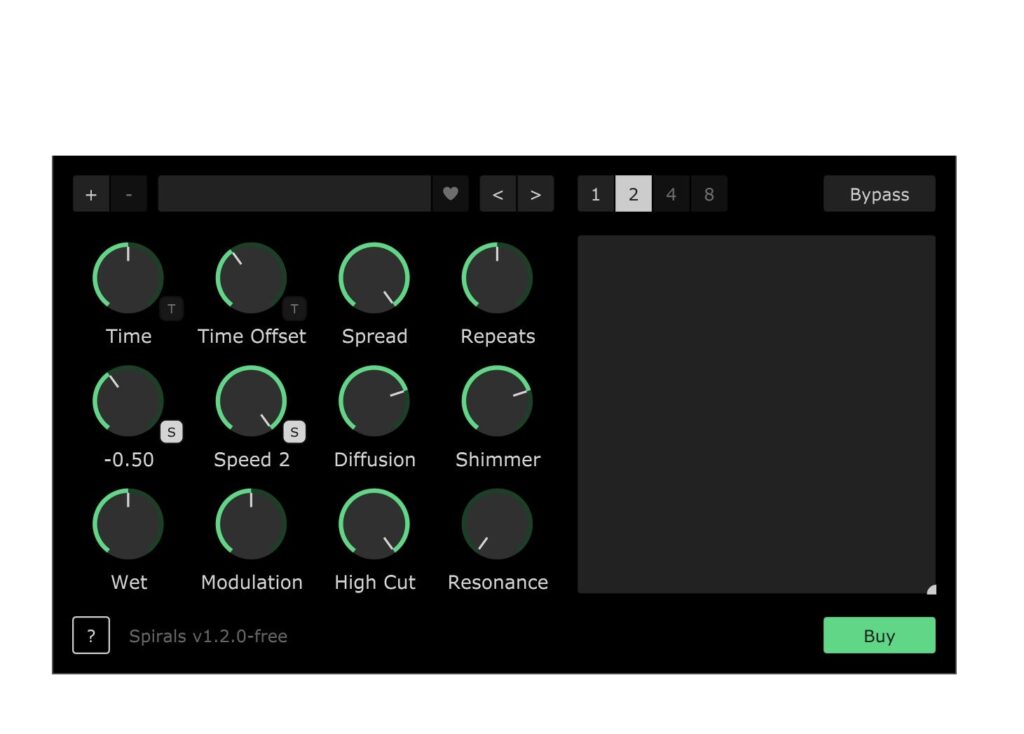Switch to delay division '8'
The width and height of the screenshot is (1024, 734).
pos(709,194)
